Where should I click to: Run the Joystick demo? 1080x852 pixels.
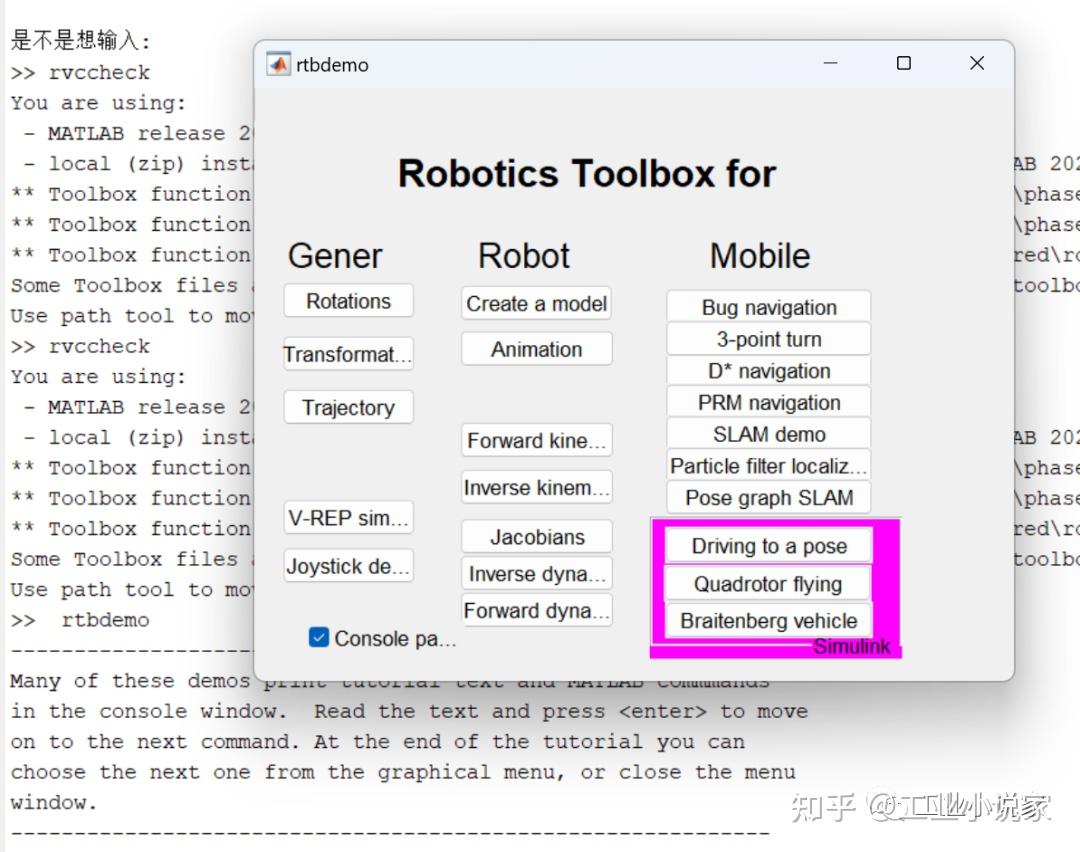coord(348,566)
